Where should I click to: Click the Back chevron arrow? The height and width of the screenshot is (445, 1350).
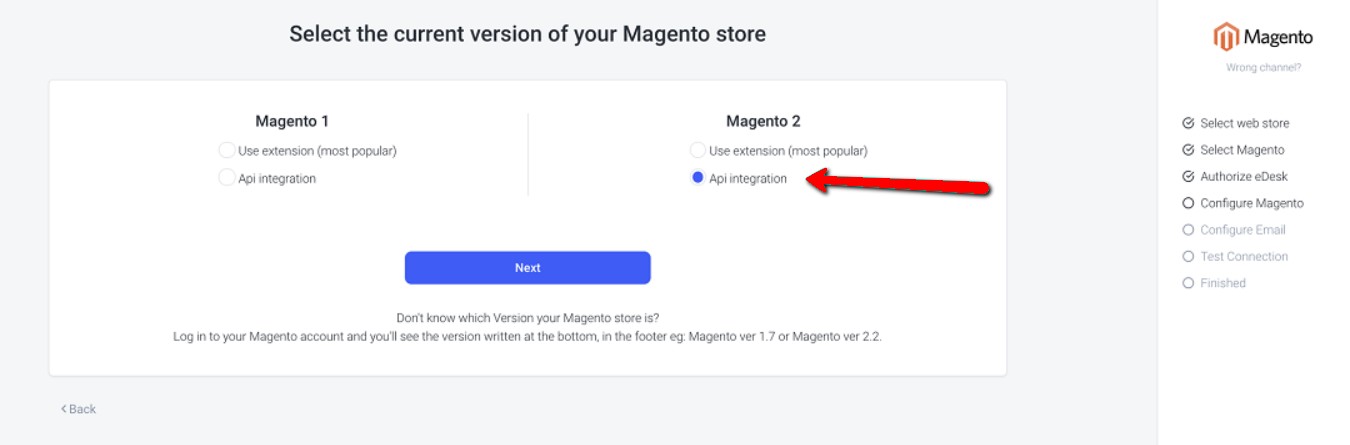tap(63, 409)
